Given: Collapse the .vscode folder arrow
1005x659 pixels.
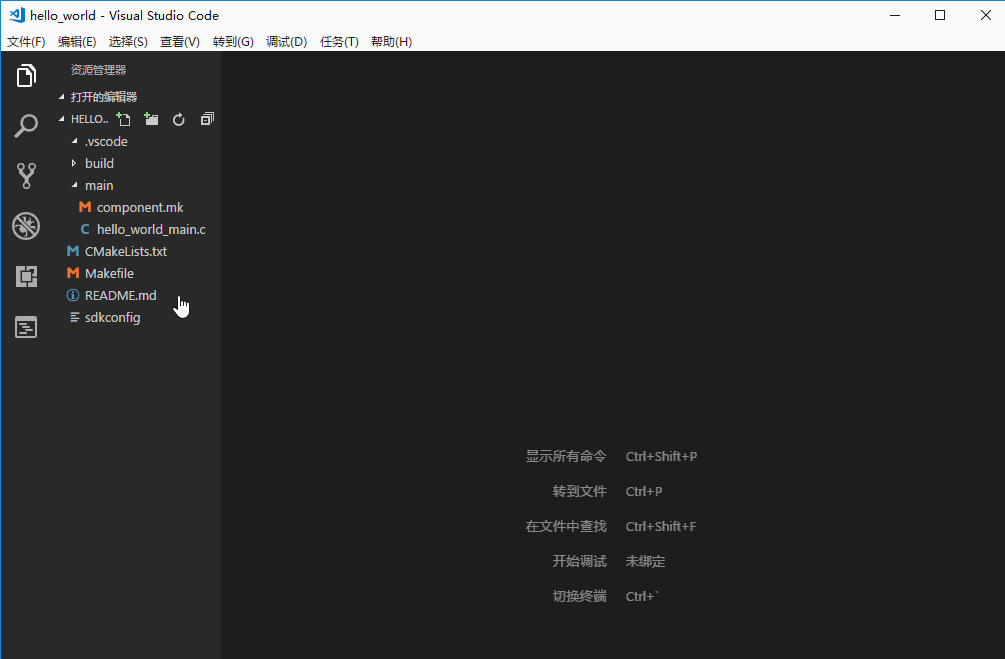Looking at the screenshot, I should [x=74, y=140].
